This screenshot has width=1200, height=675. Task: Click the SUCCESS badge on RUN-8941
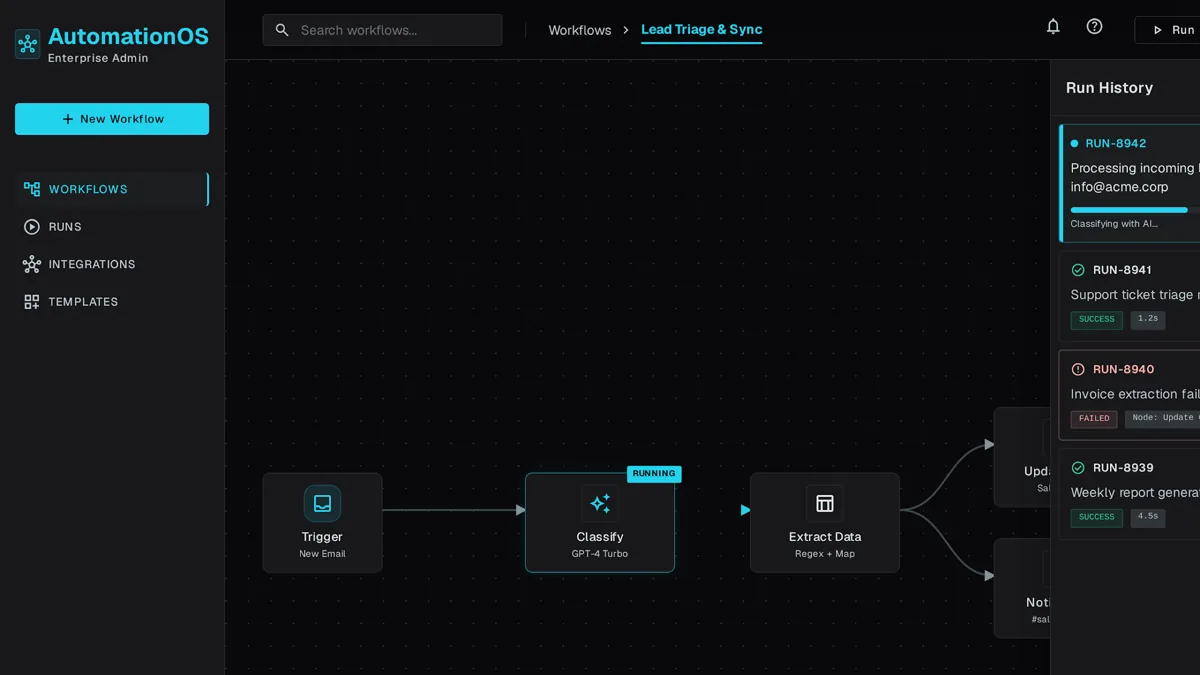[1097, 320]
